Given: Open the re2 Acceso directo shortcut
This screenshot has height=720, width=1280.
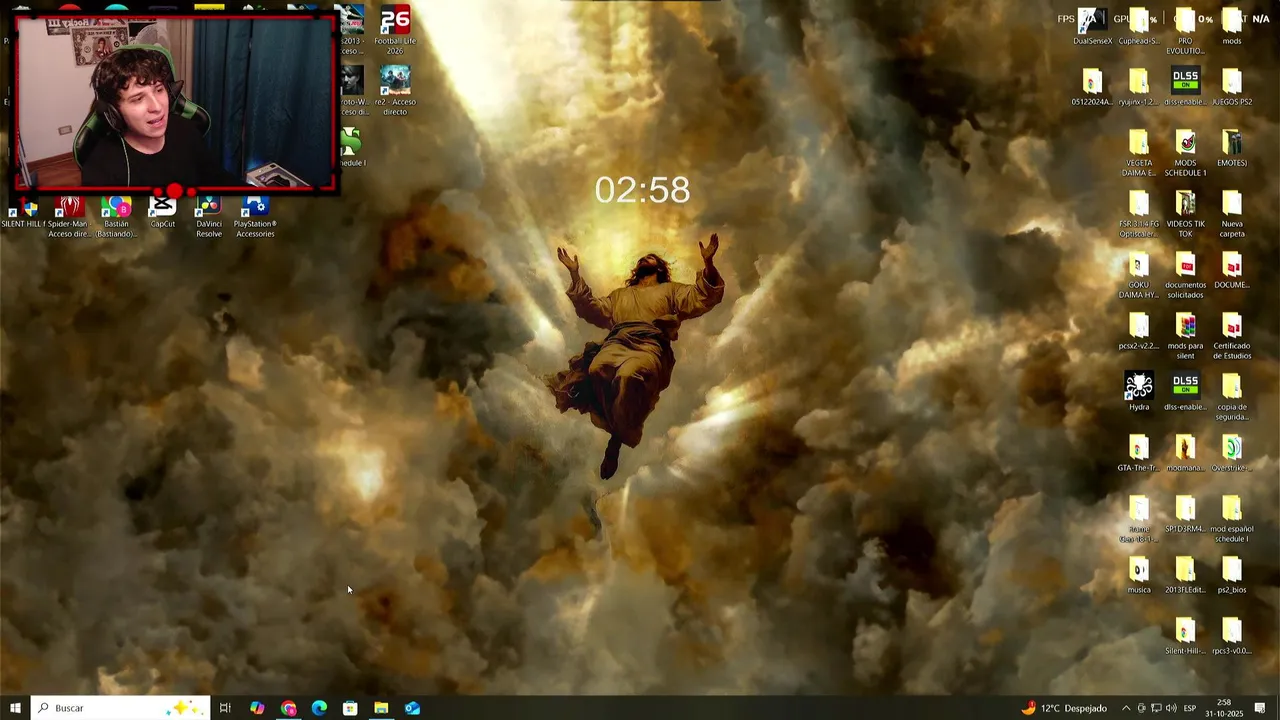Looking at the screenshot, I should pyautogui.click(x=395, y=90).
